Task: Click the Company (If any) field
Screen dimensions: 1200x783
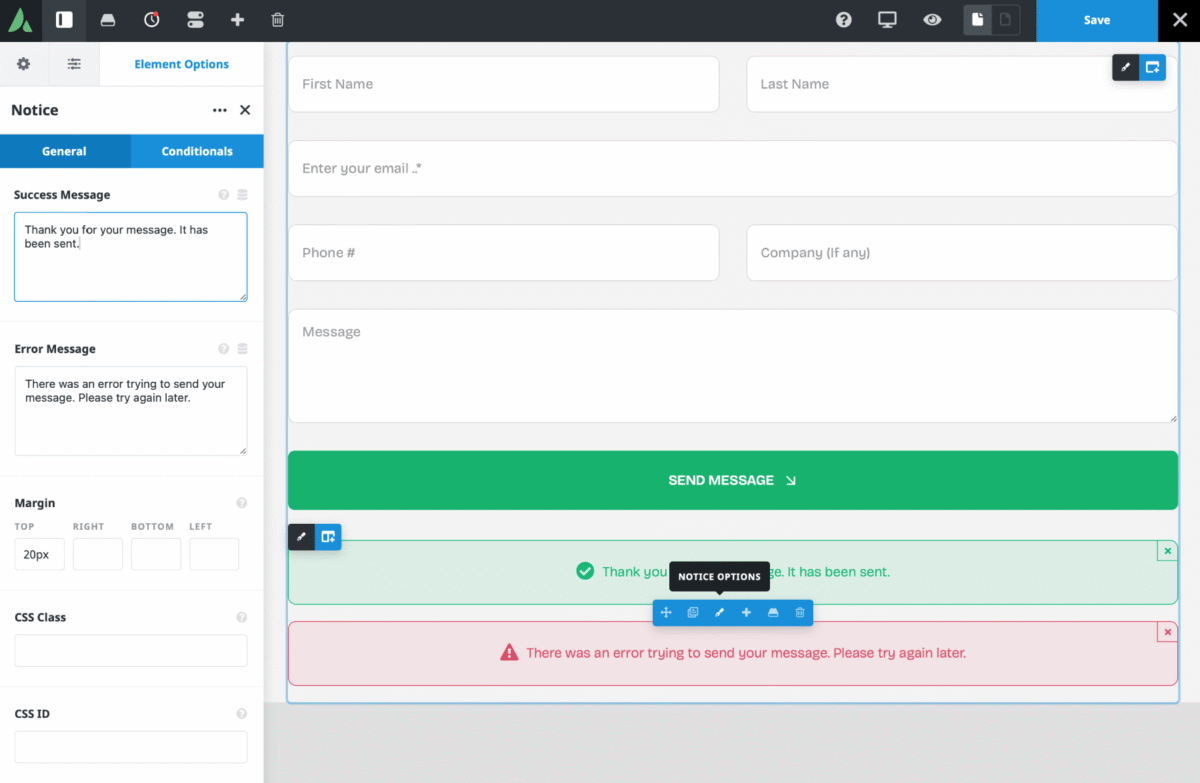Action: tap(962, 252)
